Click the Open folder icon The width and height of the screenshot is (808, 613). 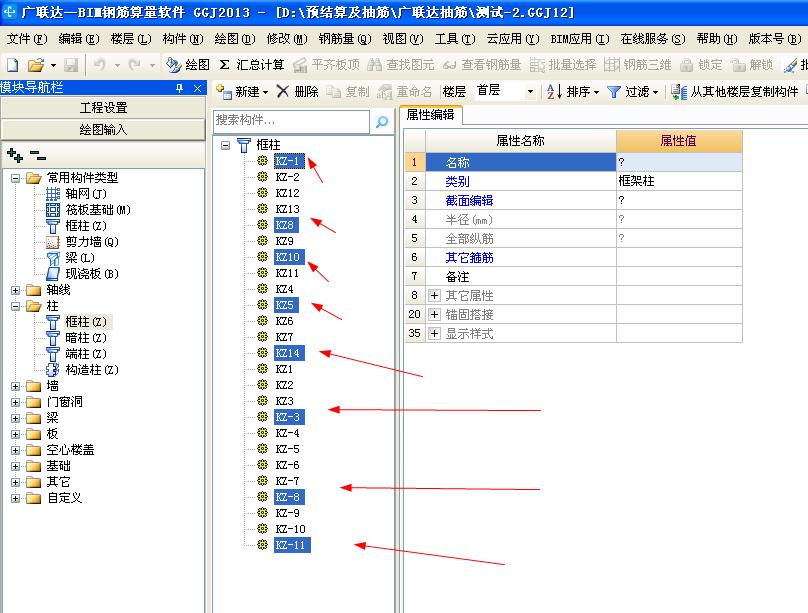coord(35,65)
